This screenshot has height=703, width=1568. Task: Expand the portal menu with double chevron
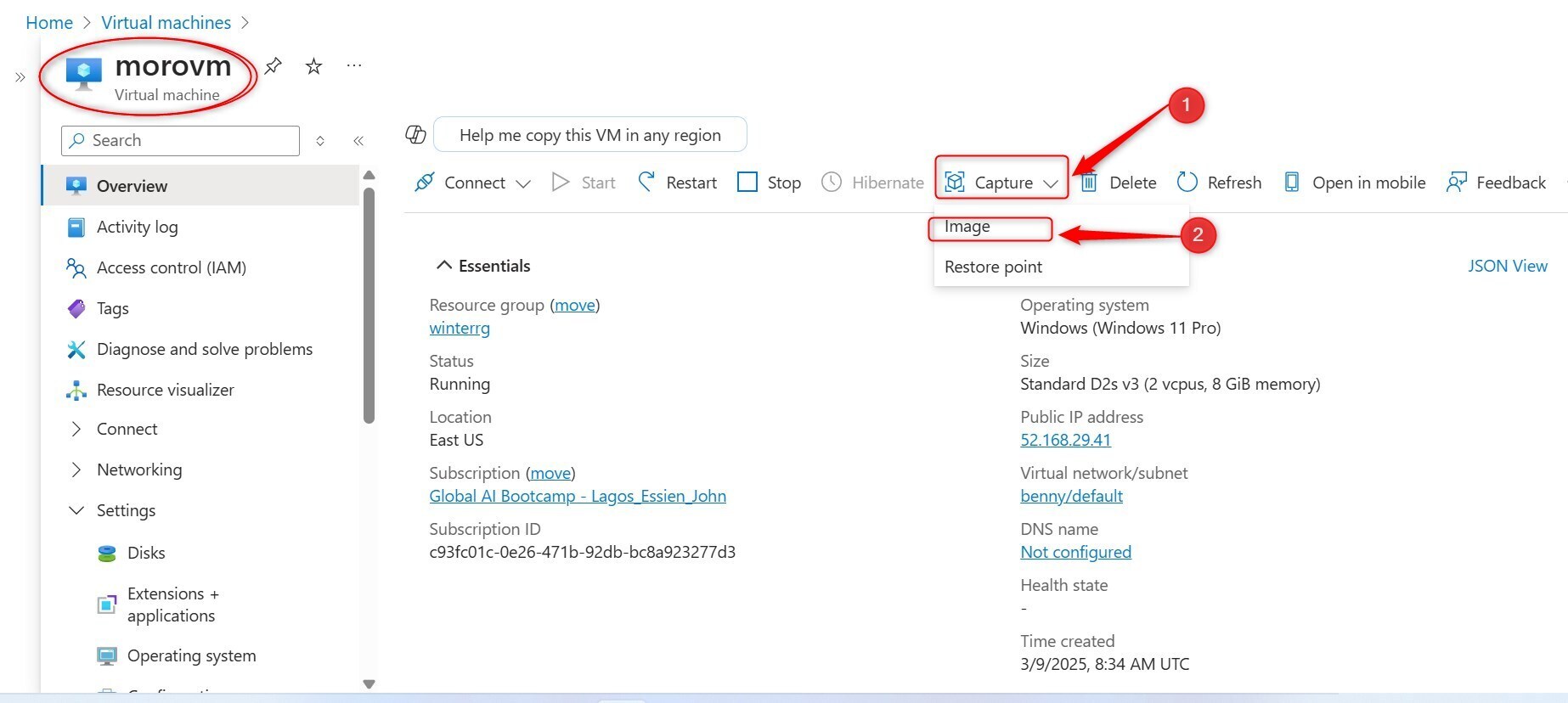20,77
